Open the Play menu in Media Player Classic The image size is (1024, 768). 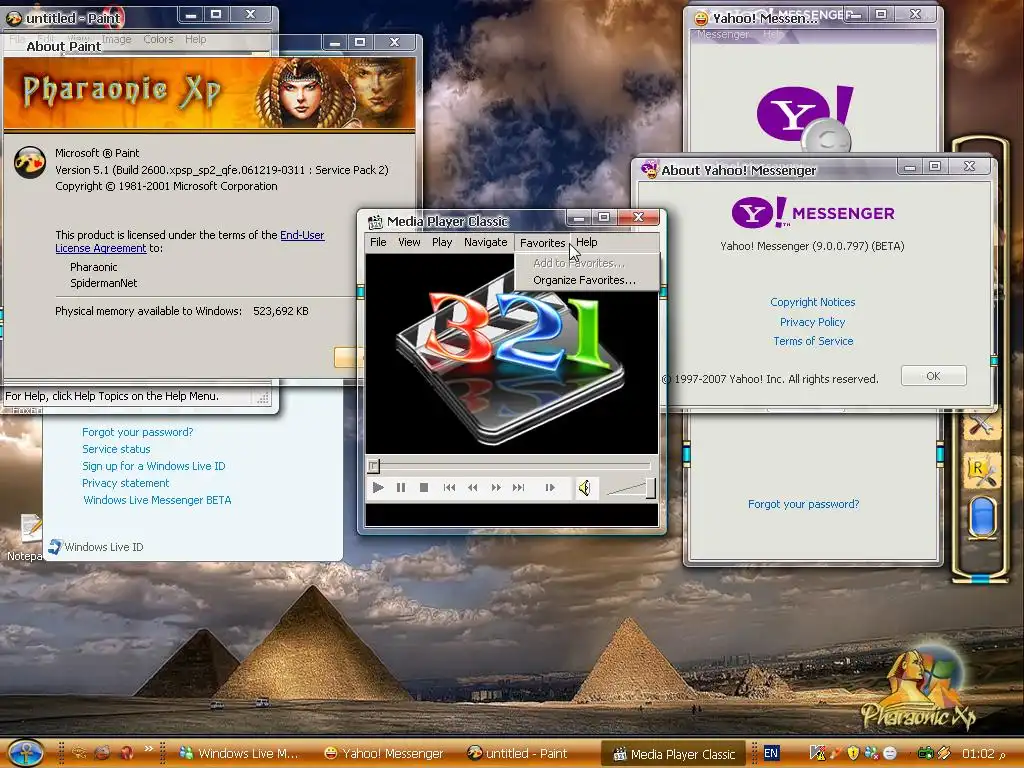442,242
